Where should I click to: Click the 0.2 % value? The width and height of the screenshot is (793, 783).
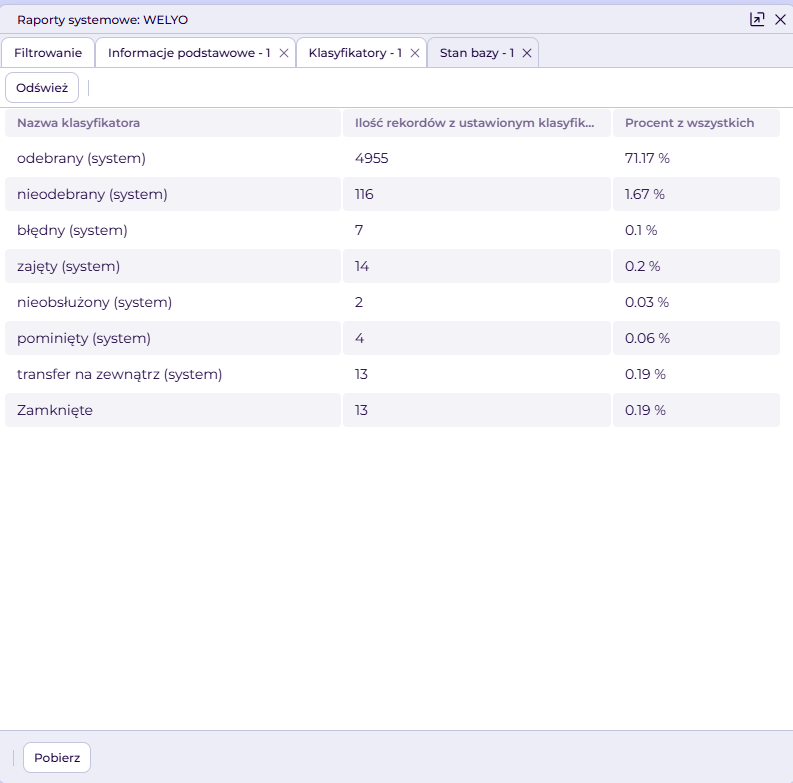643,266
